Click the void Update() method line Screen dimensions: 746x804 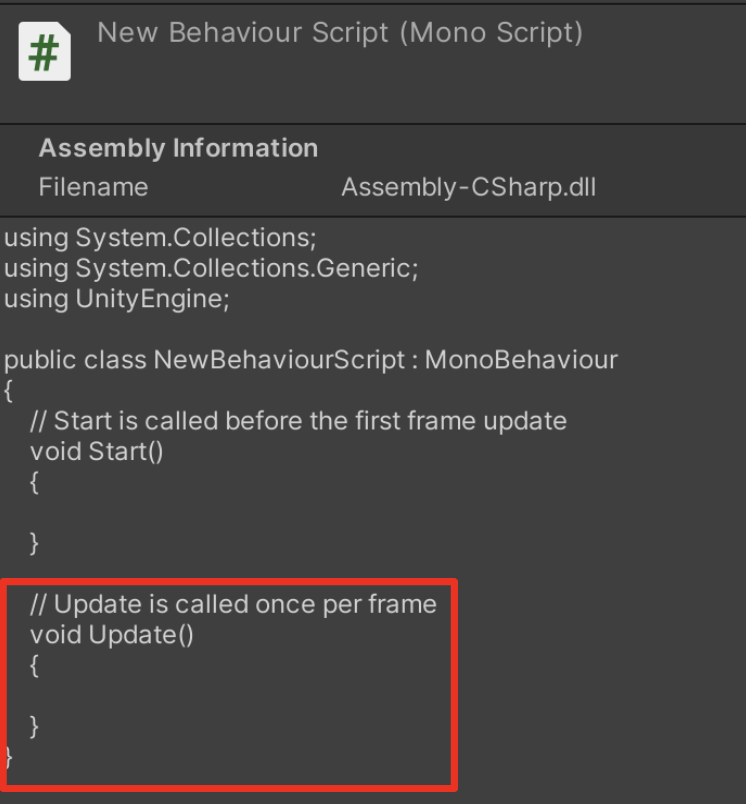click(112, 635)
